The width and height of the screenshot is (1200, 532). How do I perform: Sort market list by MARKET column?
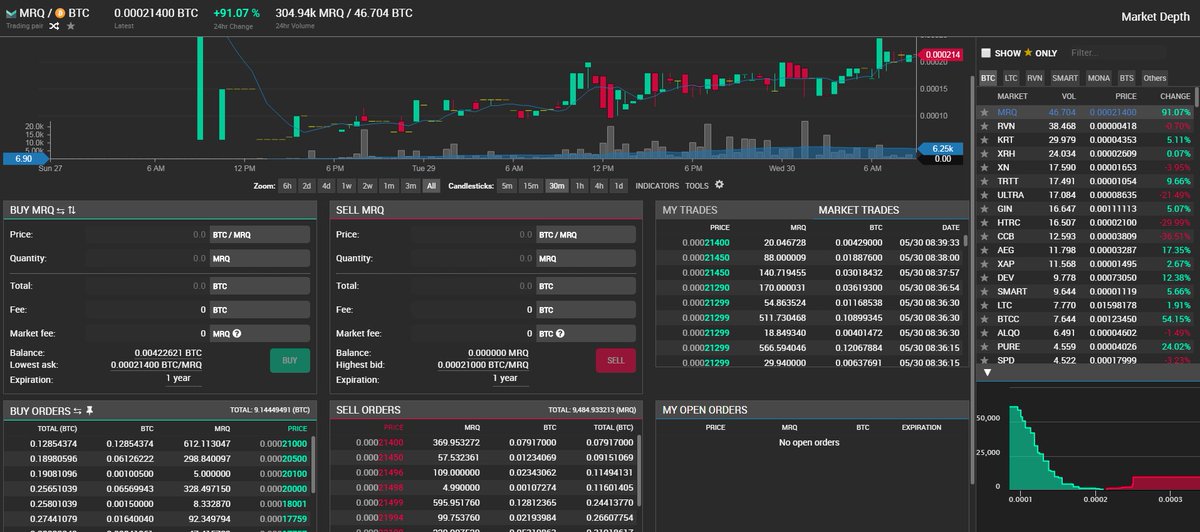(1013, 96)
